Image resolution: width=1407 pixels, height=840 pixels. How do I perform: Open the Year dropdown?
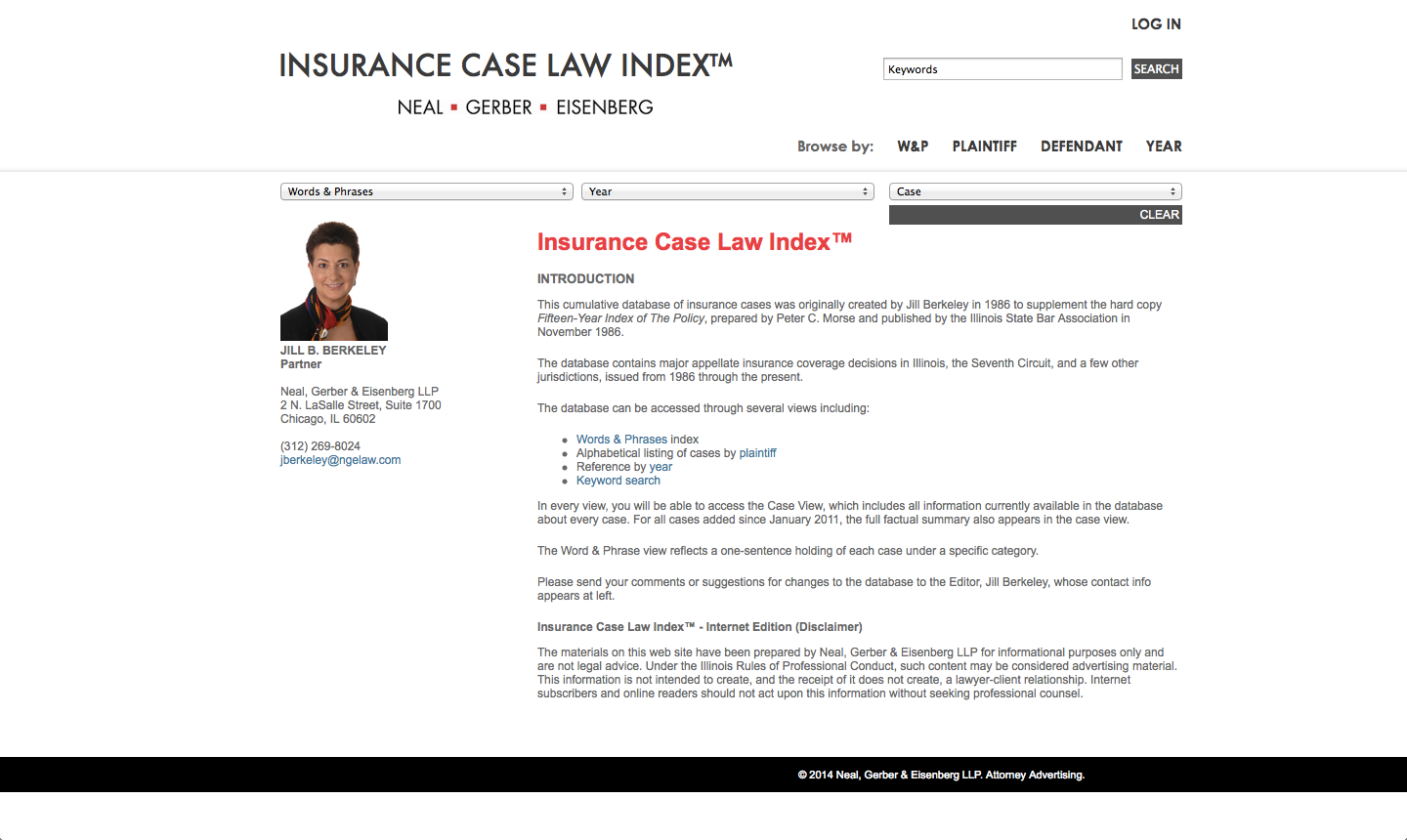click(x=728, y=191)
